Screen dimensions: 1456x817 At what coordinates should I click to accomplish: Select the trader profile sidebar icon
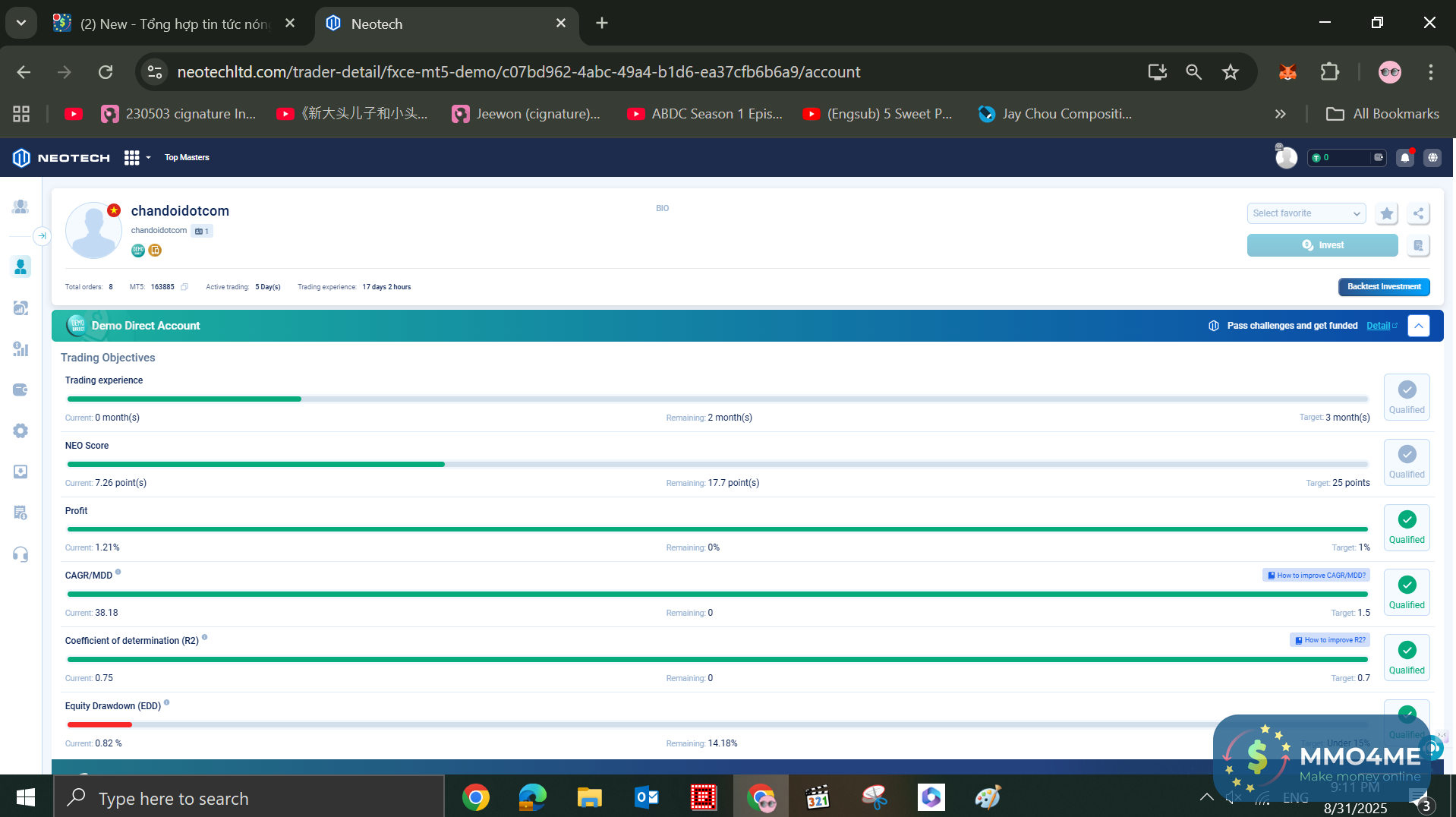coord(20,267)
